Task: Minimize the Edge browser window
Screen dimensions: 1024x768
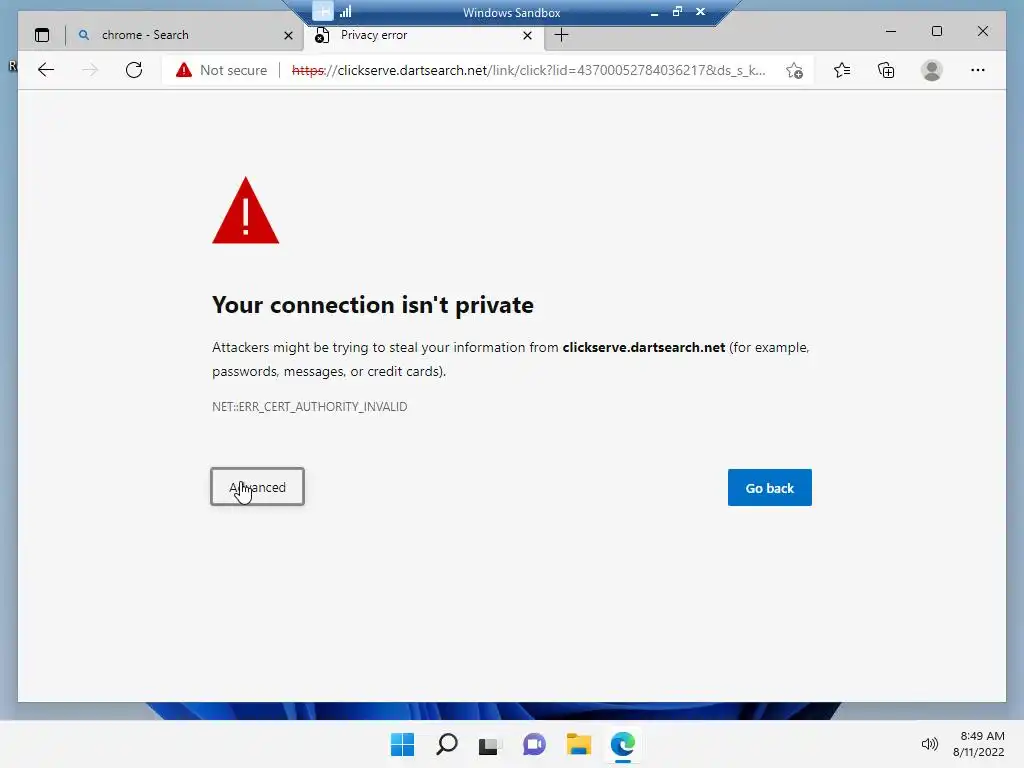Action: [x=891, y=31]
